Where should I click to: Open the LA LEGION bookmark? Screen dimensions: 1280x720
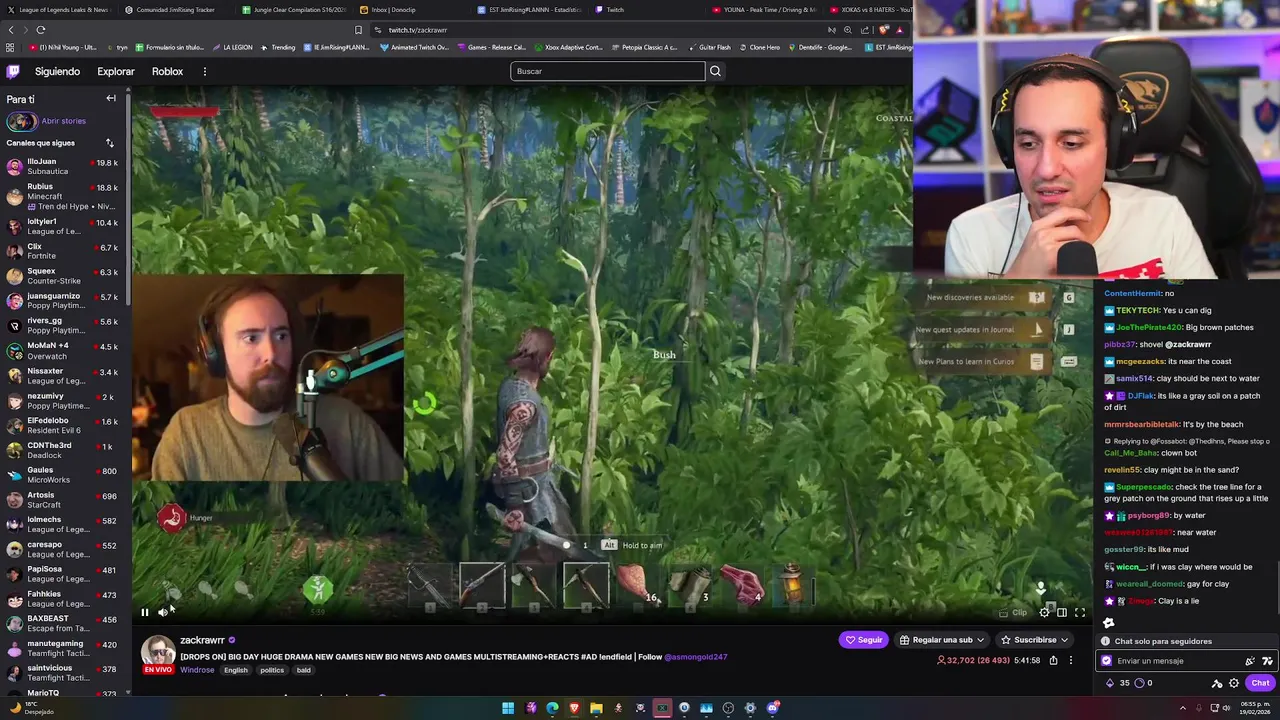coord(233,47)
